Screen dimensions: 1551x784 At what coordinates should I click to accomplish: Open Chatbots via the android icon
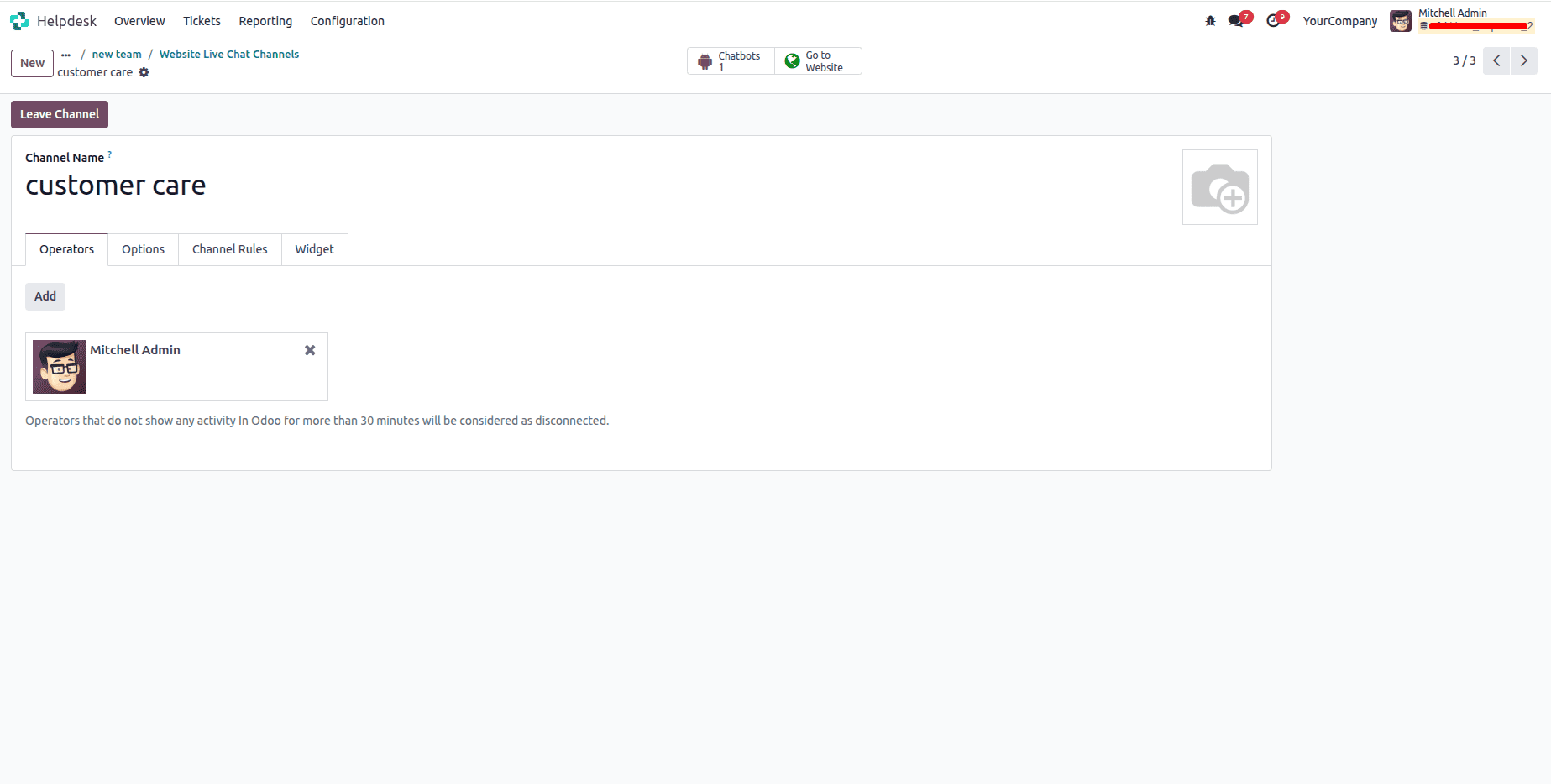click(705, 60)
